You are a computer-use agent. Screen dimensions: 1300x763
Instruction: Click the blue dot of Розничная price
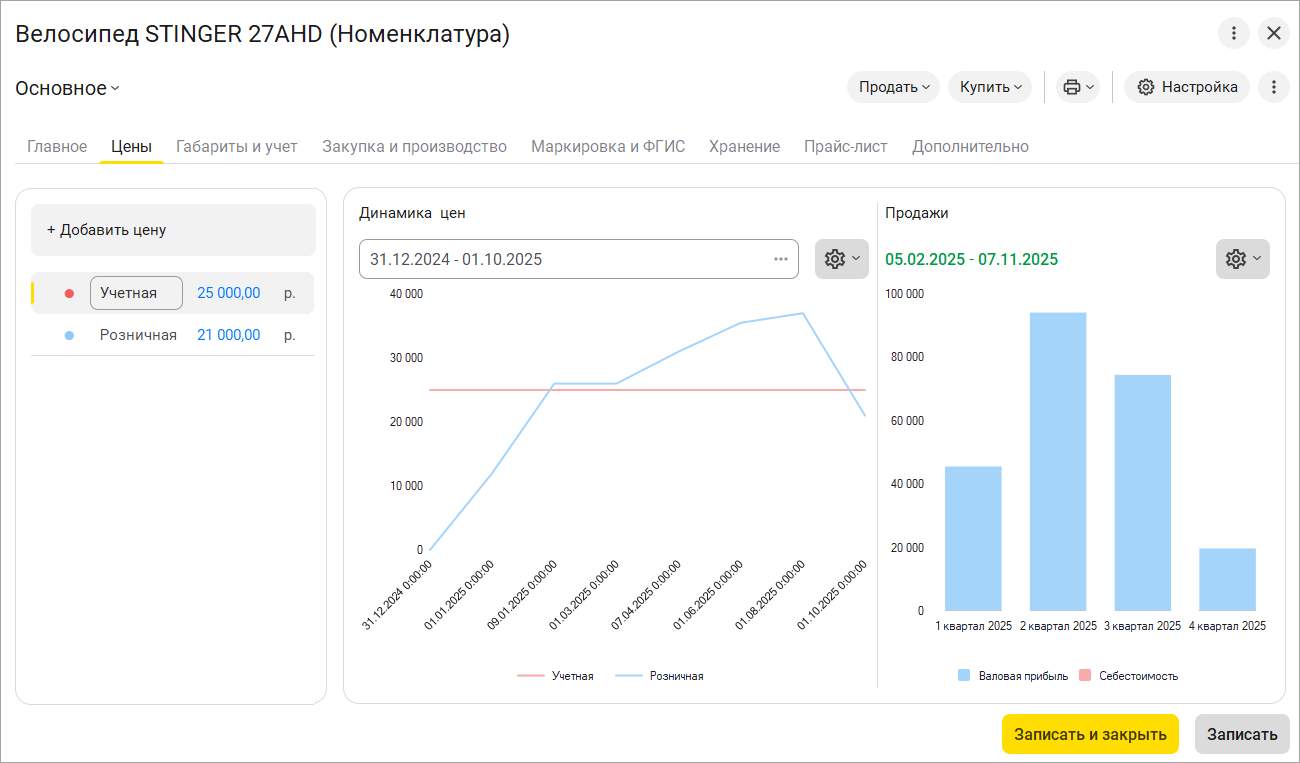coord(69,335)
